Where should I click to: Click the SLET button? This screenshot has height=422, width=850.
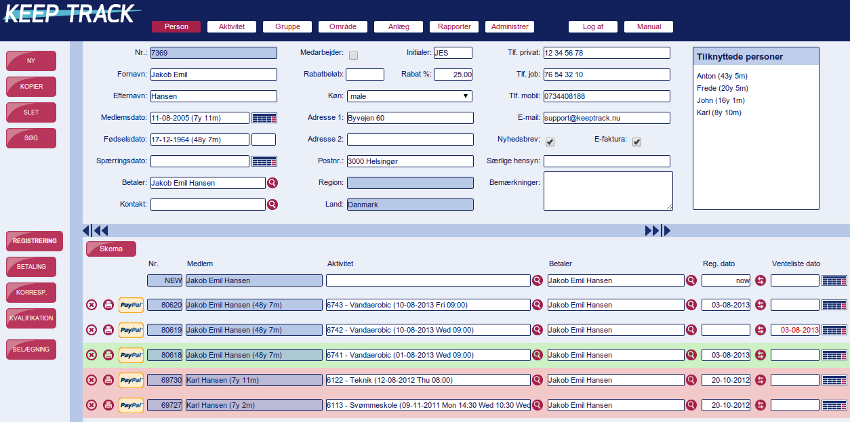(31, 112)
